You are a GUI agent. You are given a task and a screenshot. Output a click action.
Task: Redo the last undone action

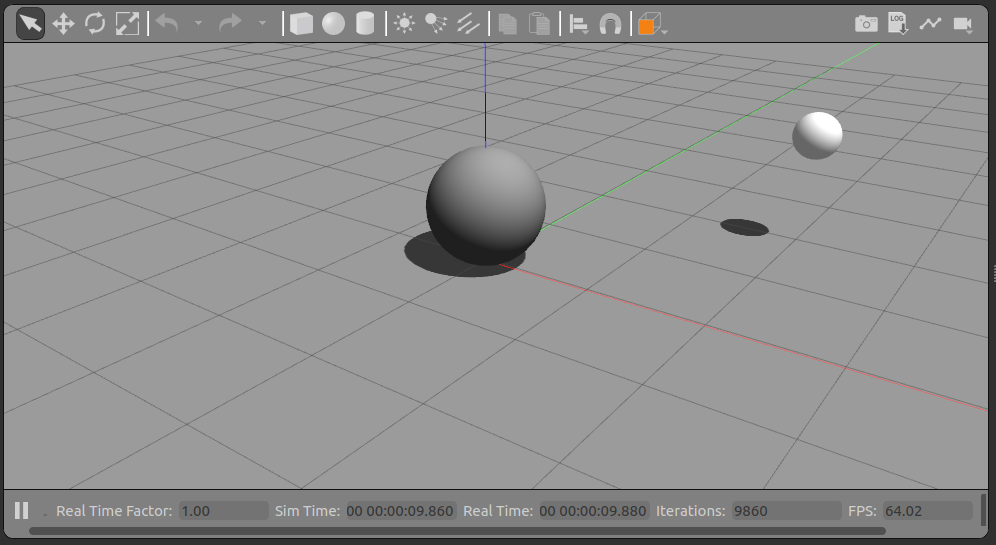point(230,24)
